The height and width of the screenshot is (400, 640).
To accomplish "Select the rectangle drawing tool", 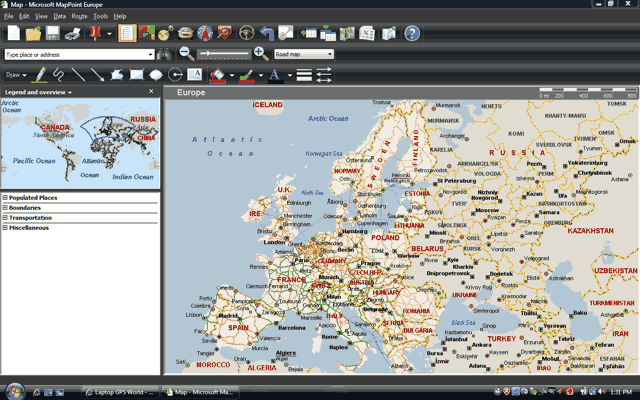I will 136,75.
